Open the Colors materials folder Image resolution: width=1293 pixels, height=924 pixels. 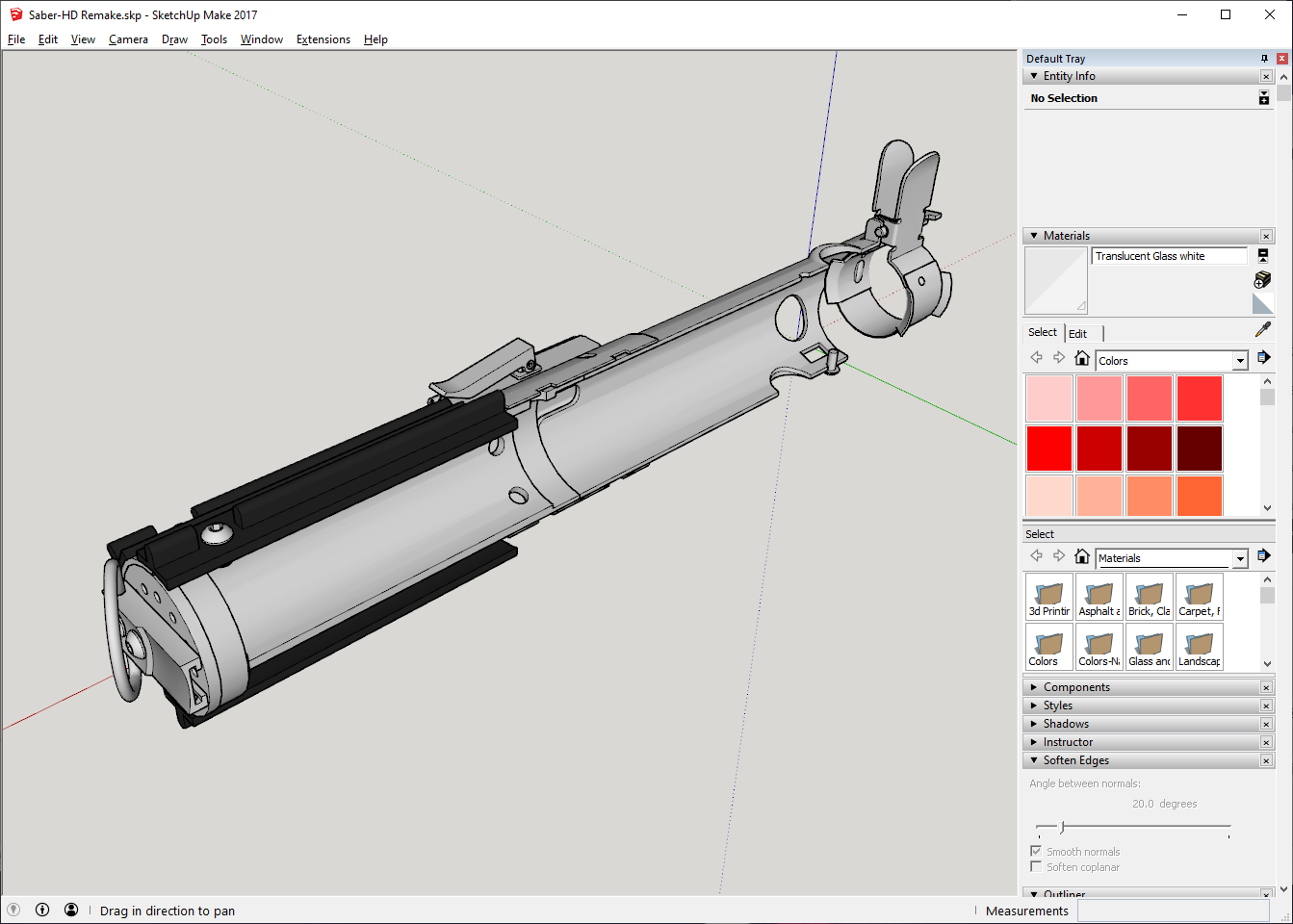(x=1049, y=647)
